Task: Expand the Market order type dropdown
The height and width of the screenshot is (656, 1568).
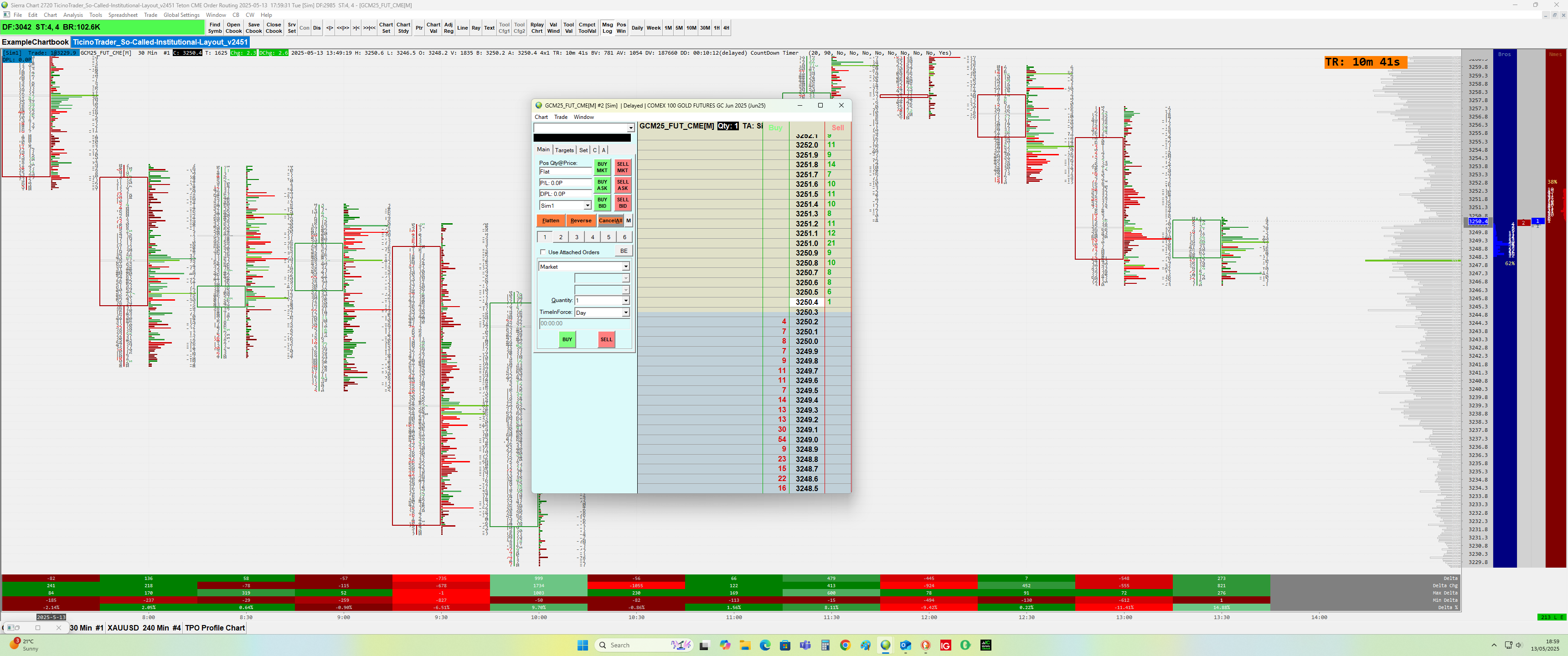Action: (625, 266)
